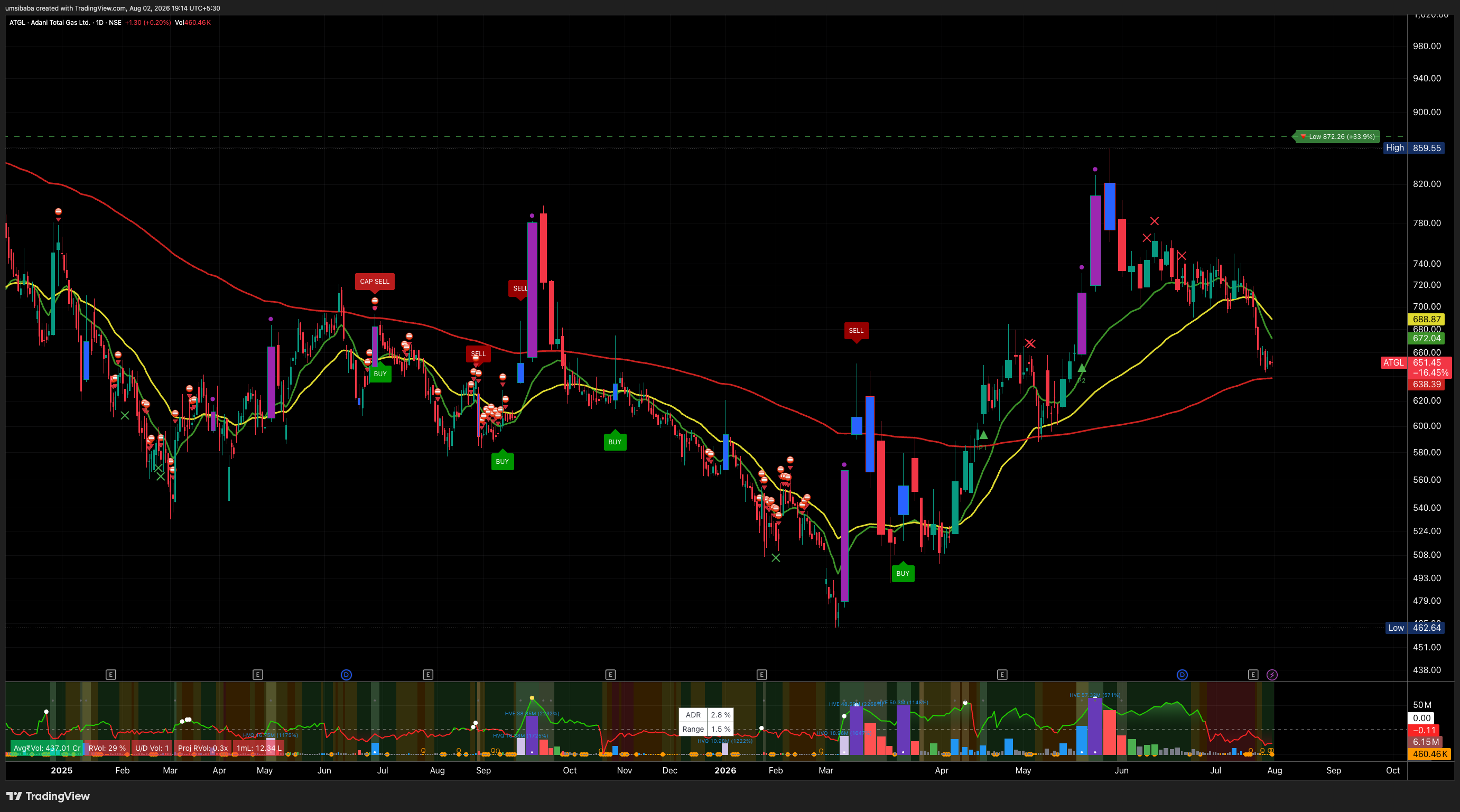
Task: Click the 1D interval in the chart legend
Action: [100, 23]
